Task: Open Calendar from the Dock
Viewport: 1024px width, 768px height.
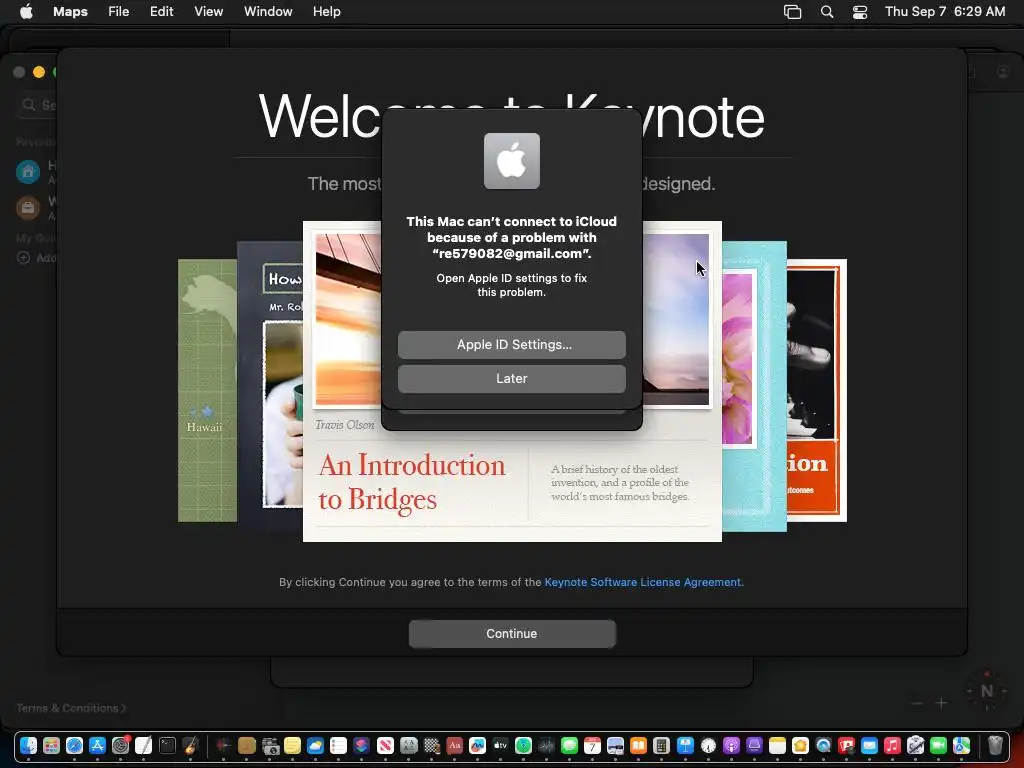Action: click(x=592, y=745)
